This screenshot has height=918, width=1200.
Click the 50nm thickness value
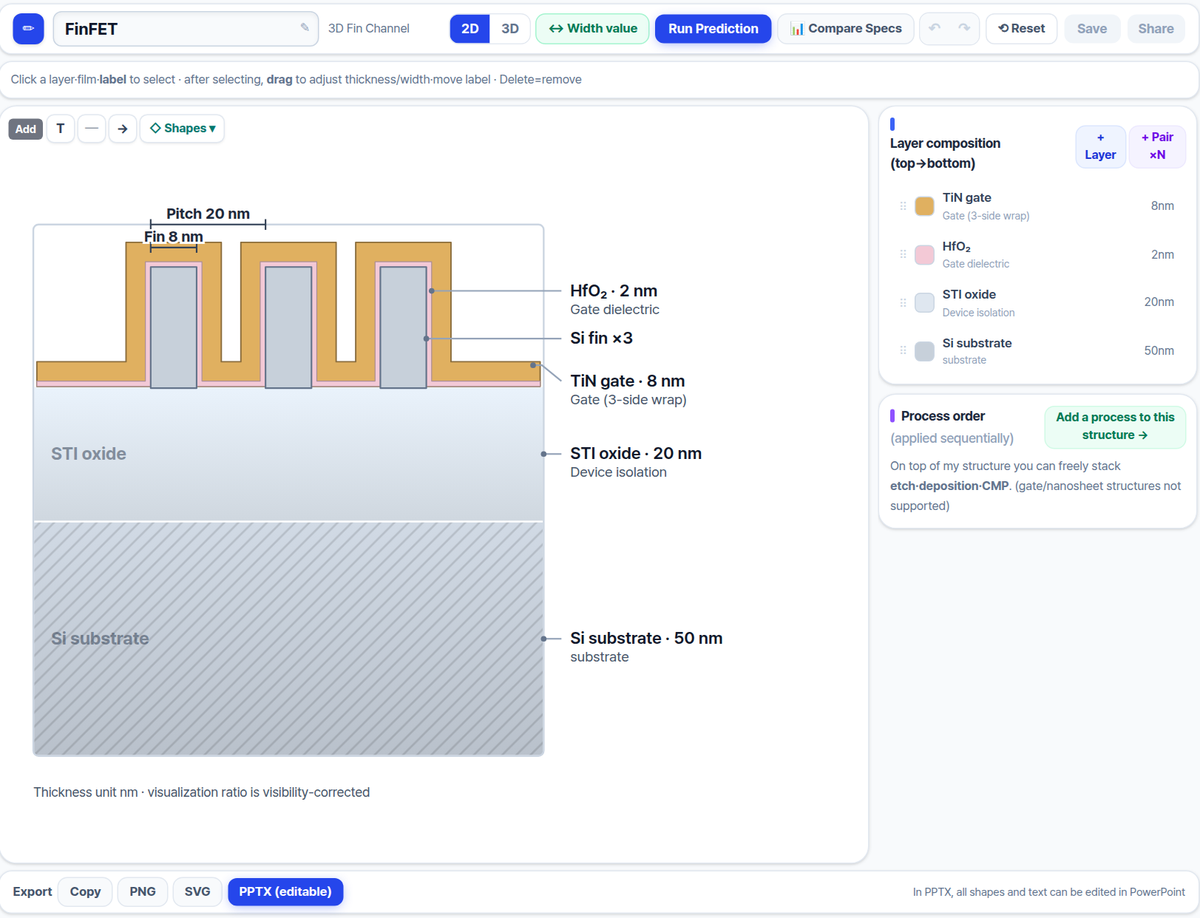point(1159,351)
